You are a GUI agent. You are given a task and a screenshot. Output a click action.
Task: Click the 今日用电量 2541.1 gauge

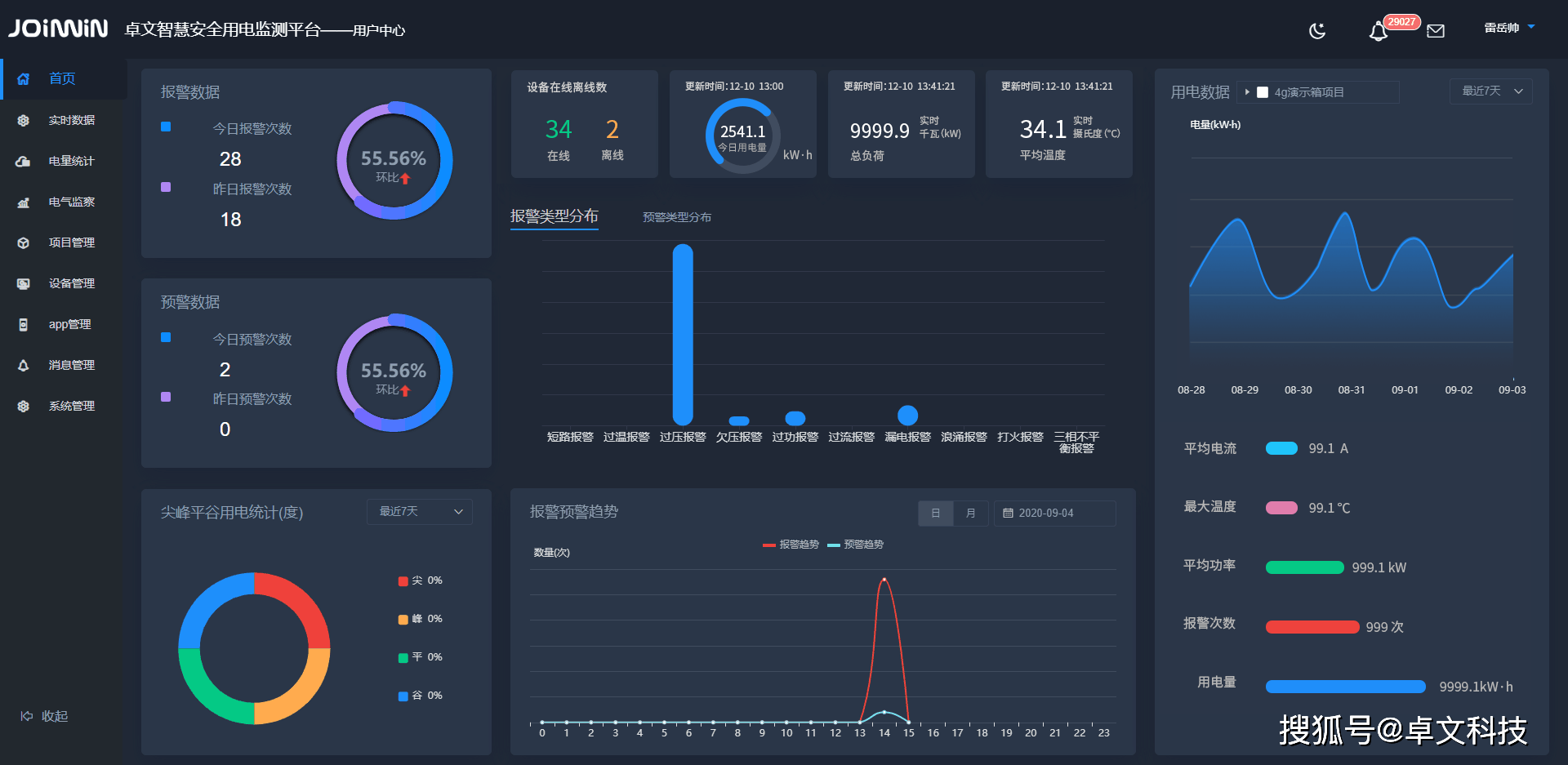[x=743, y=136]
